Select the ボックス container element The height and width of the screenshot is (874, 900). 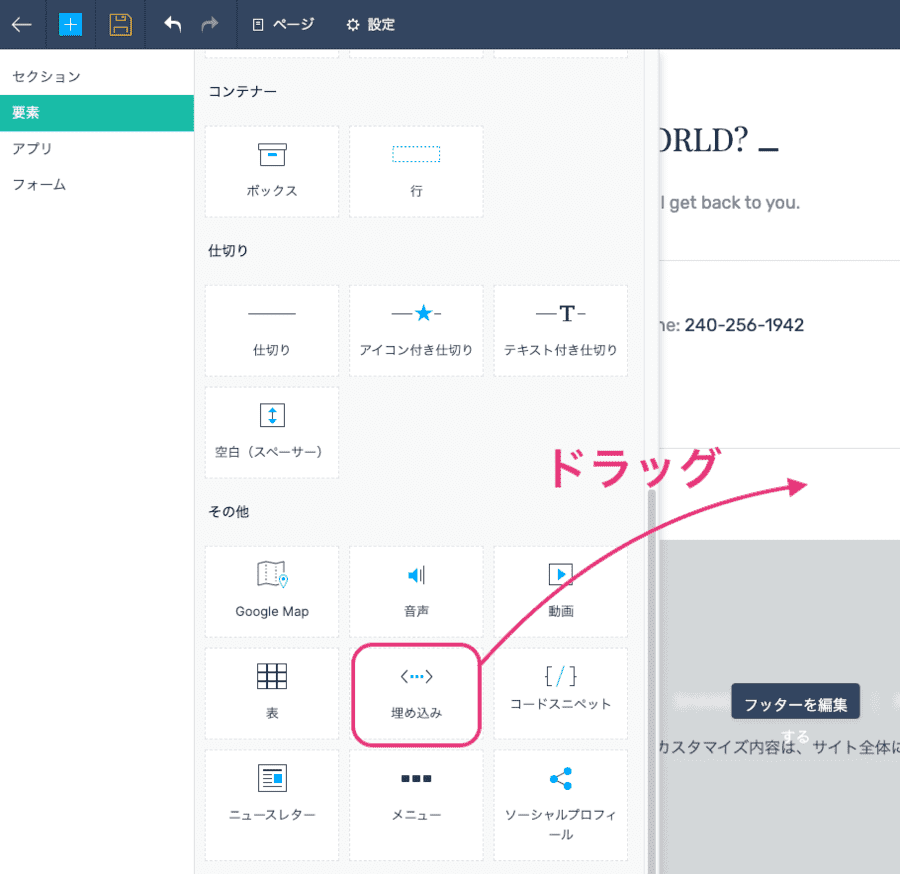pyautogui.click(x=272, y=171)
